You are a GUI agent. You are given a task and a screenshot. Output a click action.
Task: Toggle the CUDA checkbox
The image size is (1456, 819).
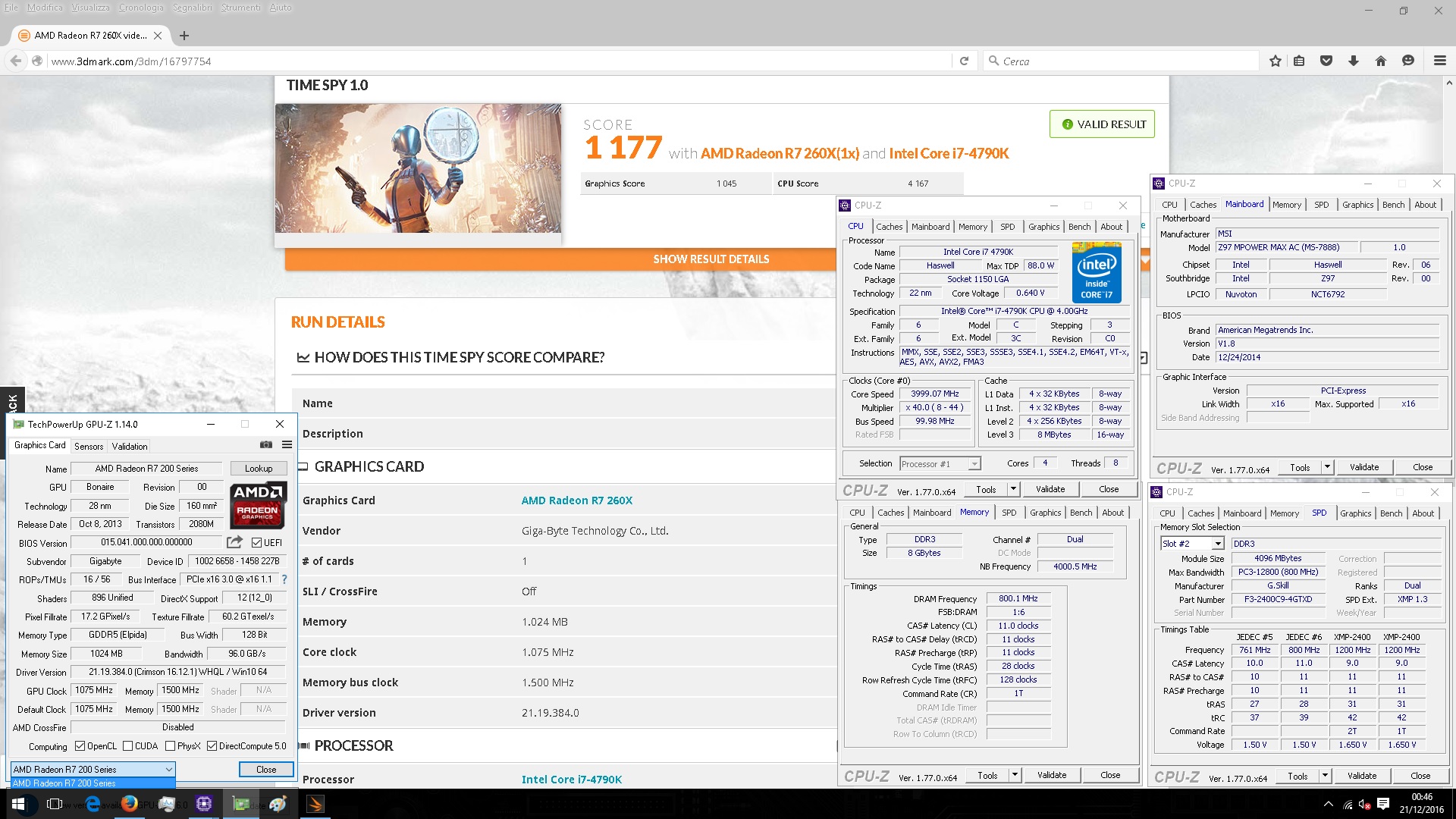(127, 746)
